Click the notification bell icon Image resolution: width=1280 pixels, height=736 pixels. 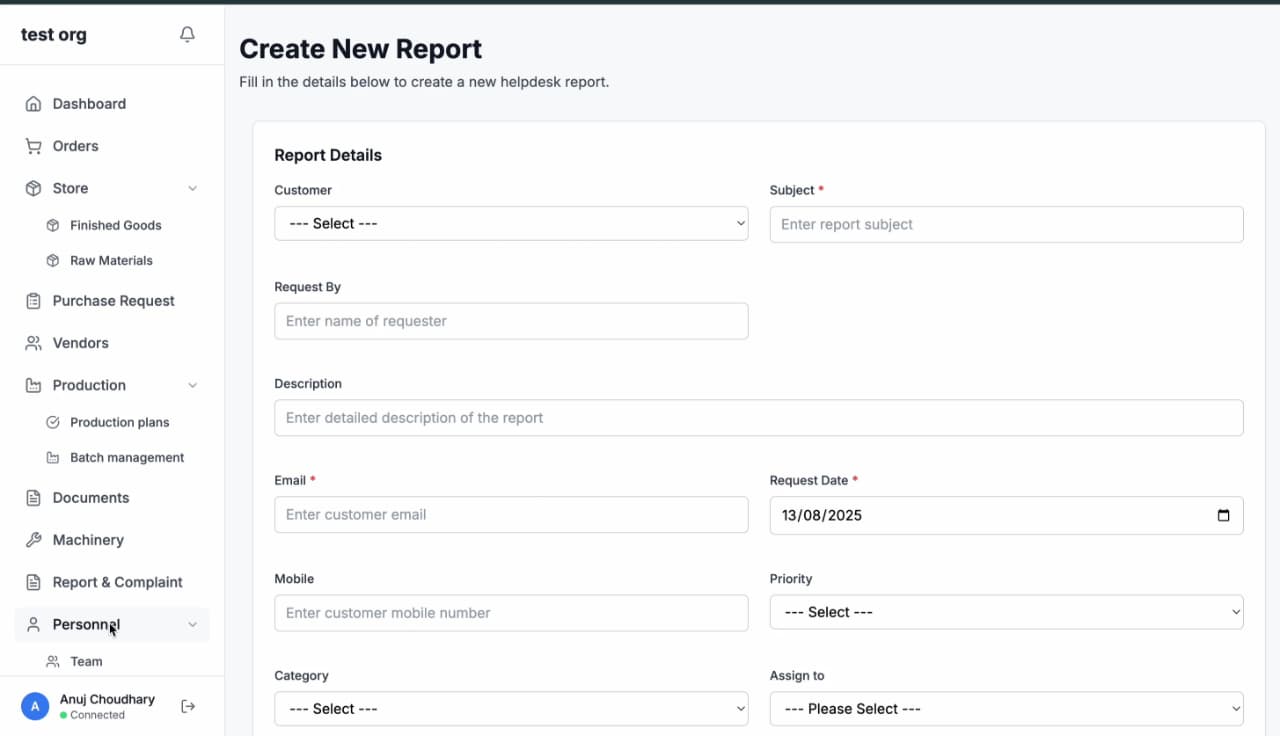point(187,35)
